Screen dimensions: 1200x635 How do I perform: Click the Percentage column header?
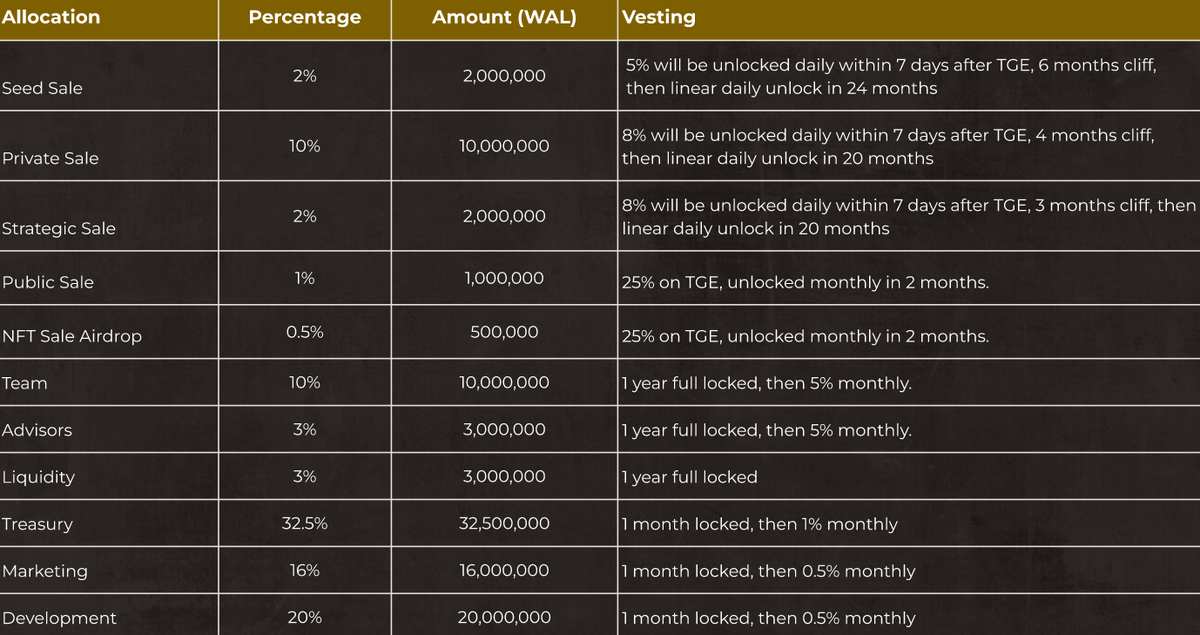pos(304,17)
